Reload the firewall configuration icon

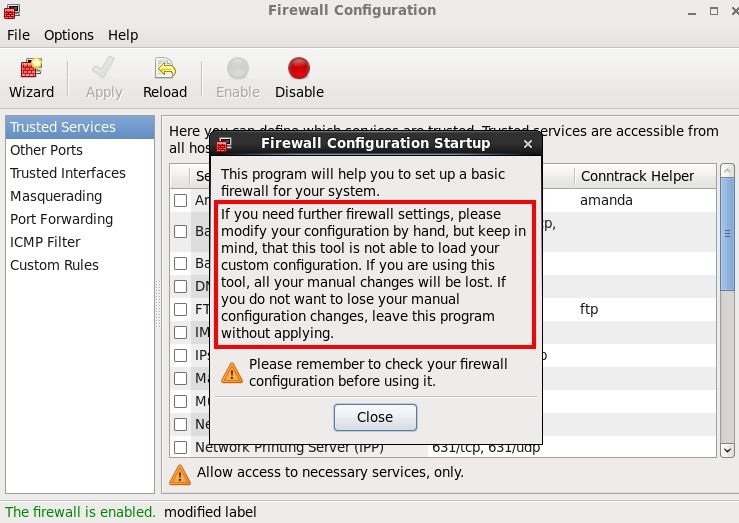(x=165, y=68)
